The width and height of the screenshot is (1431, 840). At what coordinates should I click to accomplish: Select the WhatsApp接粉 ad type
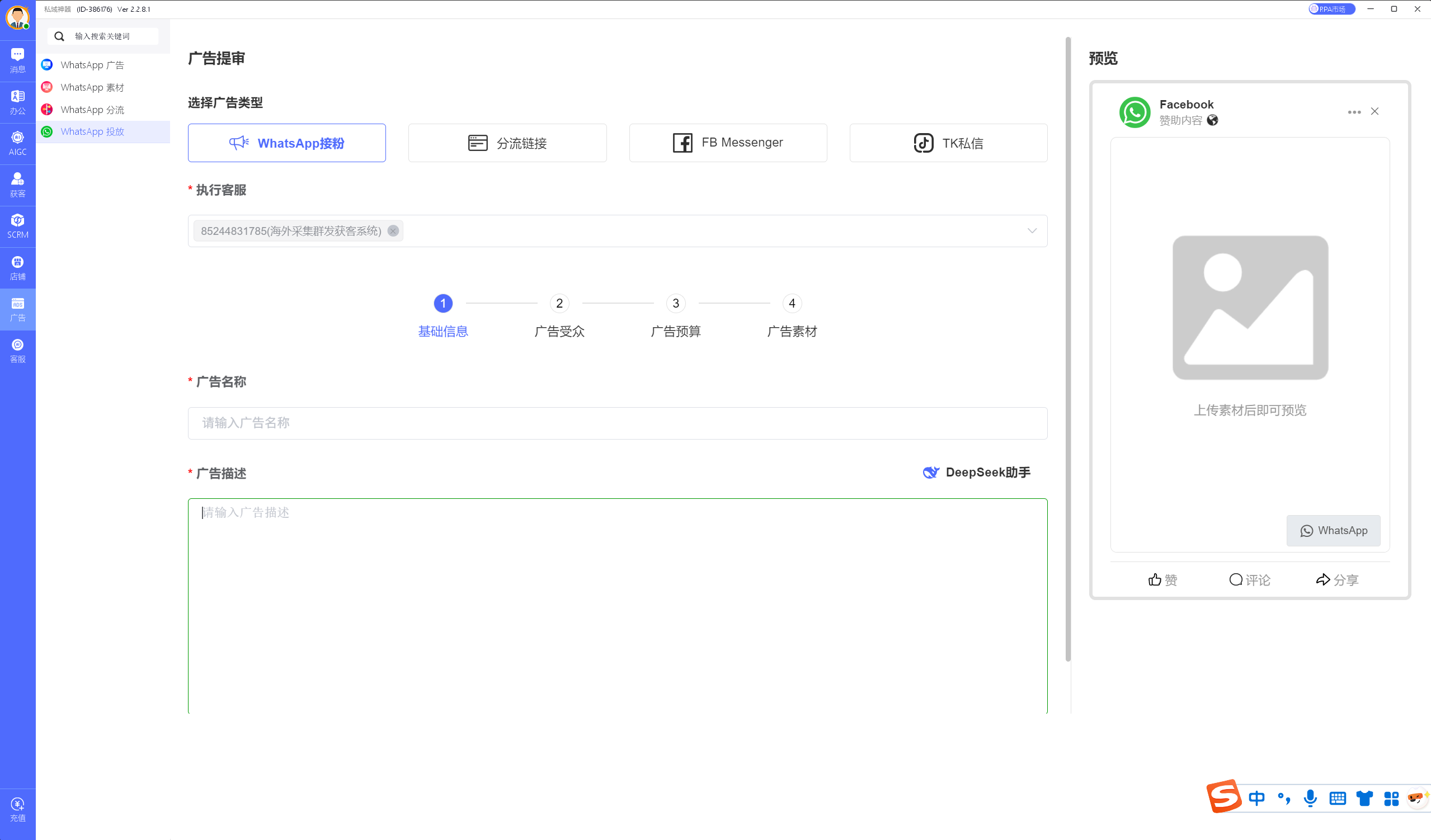(287, 143)
